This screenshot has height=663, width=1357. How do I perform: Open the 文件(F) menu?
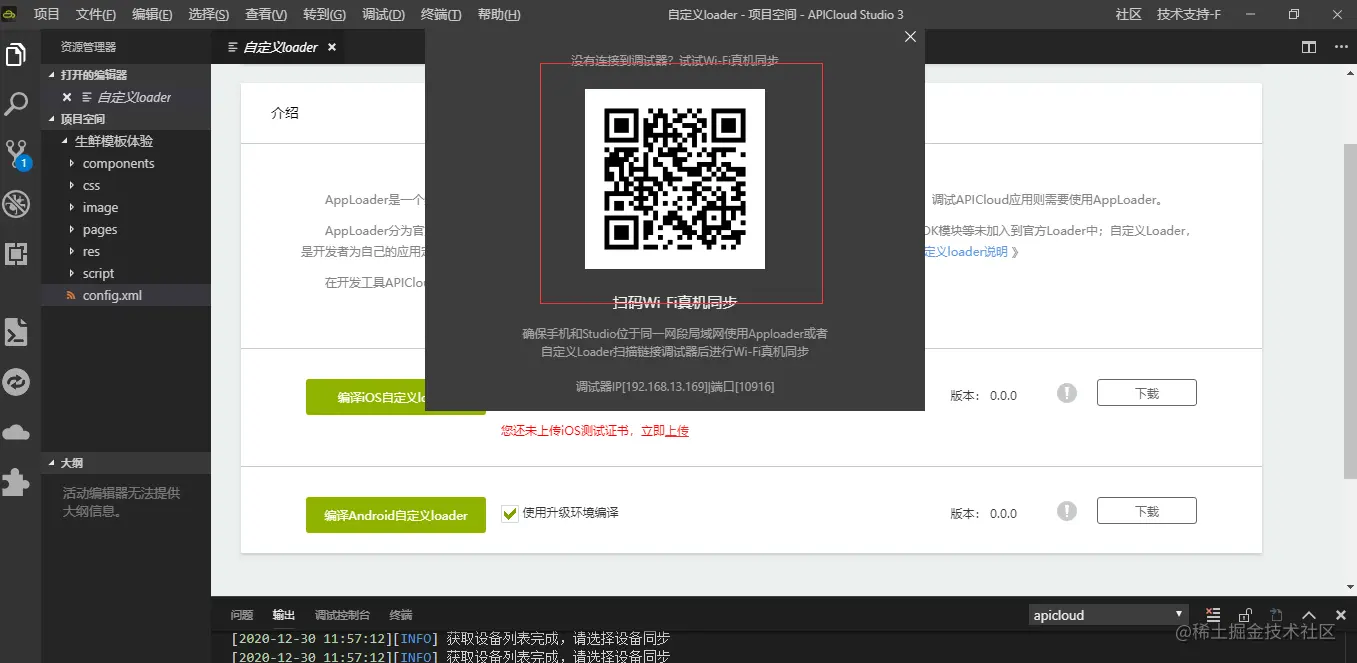point(96,14)
